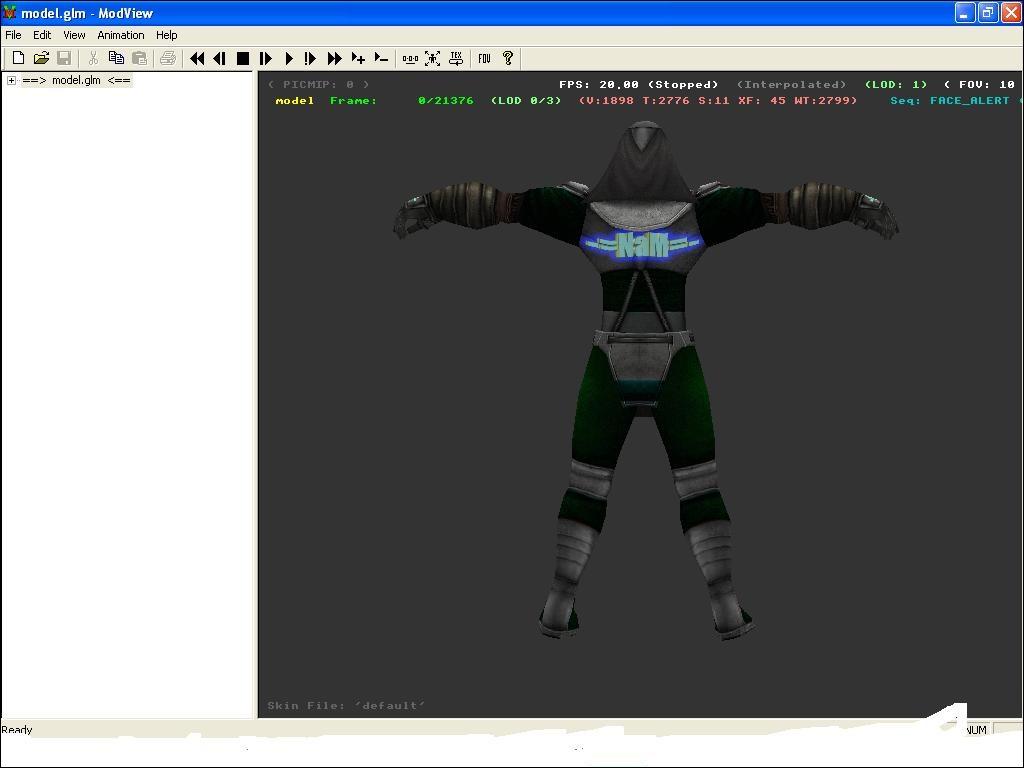1024x768 pixels.
Task: Toggle the TEX texture icon
Action: [456, 59]
